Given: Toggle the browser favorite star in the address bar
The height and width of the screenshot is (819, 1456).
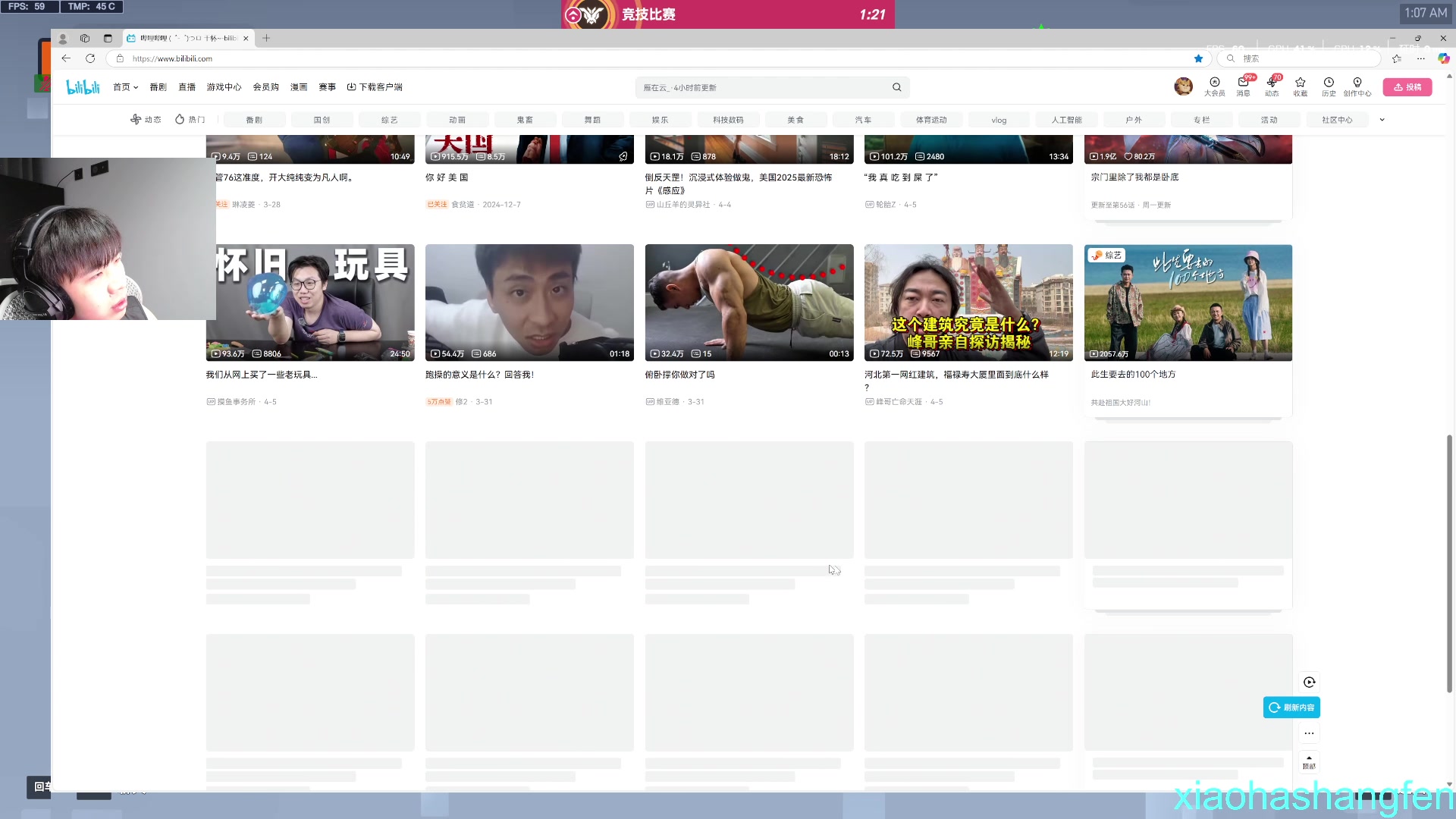Looking at the screenshot, I should [1198, 58].
